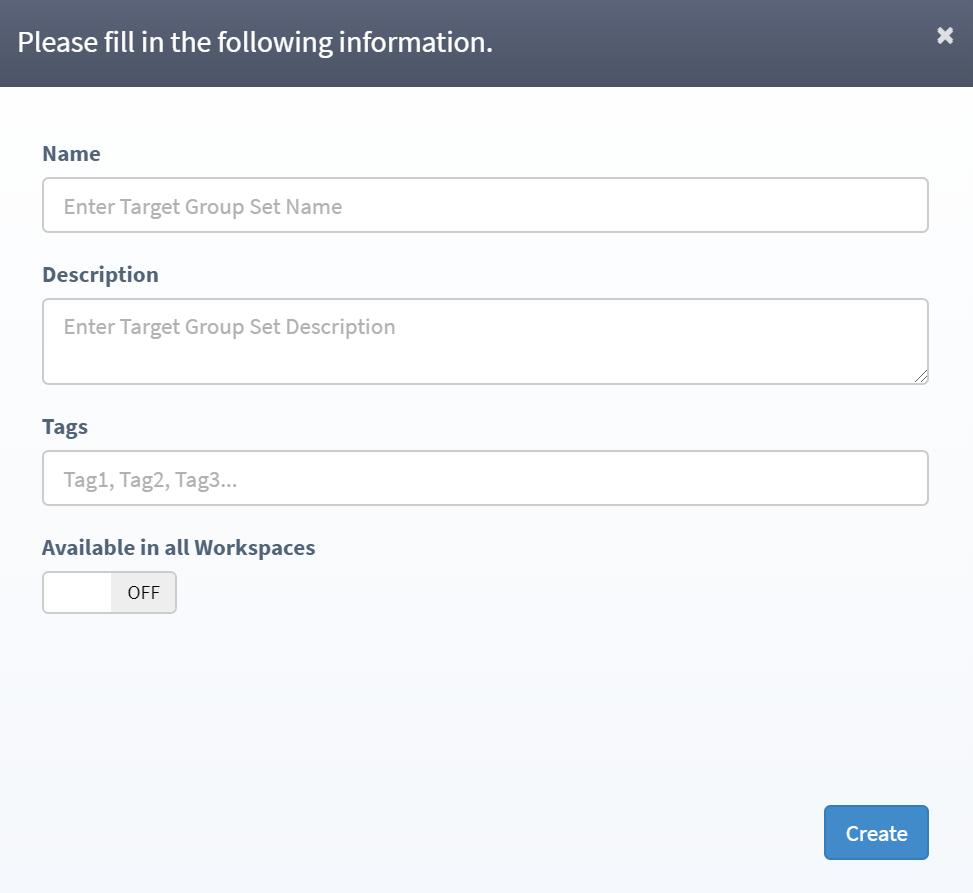Click the close X icon on the dialog
Screen dimensions: 973x893
pyautogui.click(x=944, y=35)
